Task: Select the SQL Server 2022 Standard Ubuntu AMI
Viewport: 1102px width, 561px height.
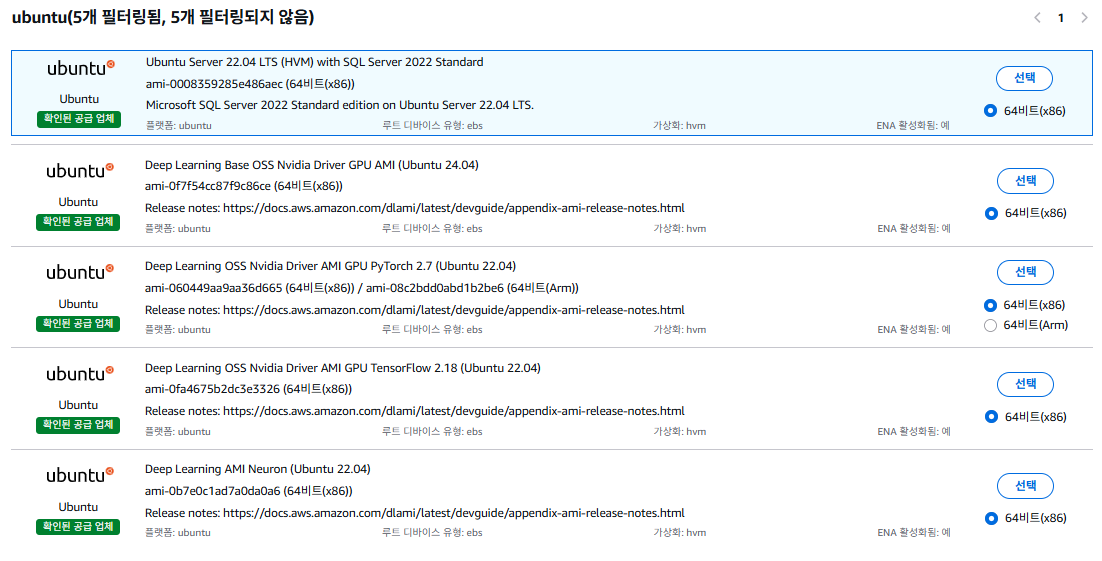Action: tap(1024, 78)
